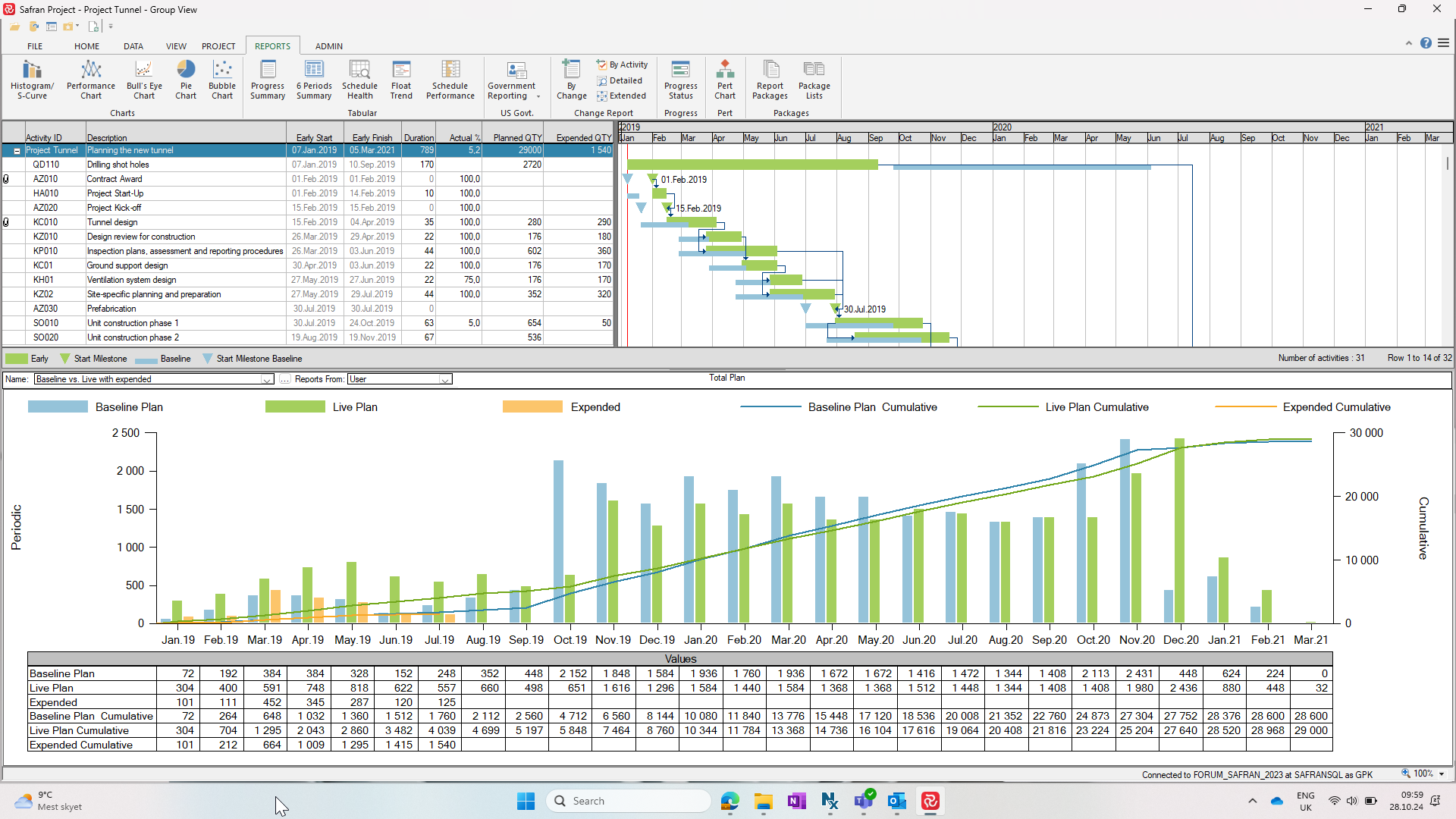Select the Tunnel design activity row

(x=307, y=222)
